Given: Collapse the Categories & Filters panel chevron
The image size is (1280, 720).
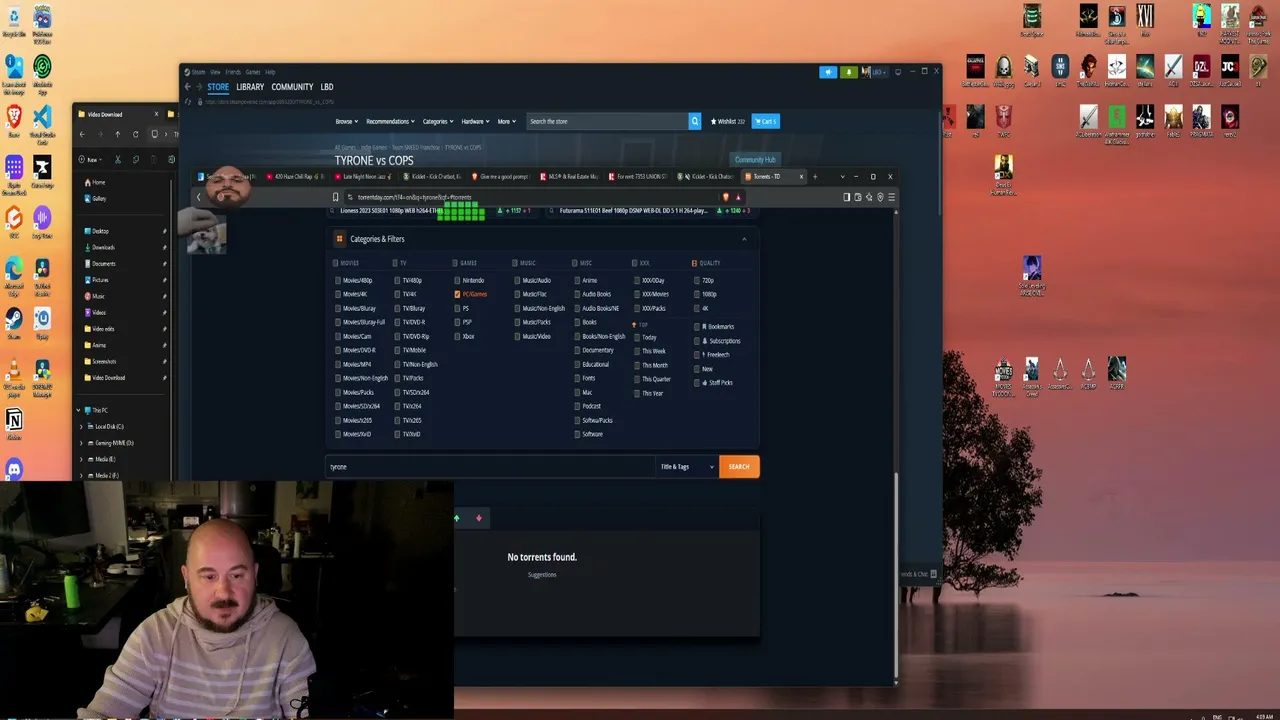Looking at the screenshot, I should pos(744,239).
